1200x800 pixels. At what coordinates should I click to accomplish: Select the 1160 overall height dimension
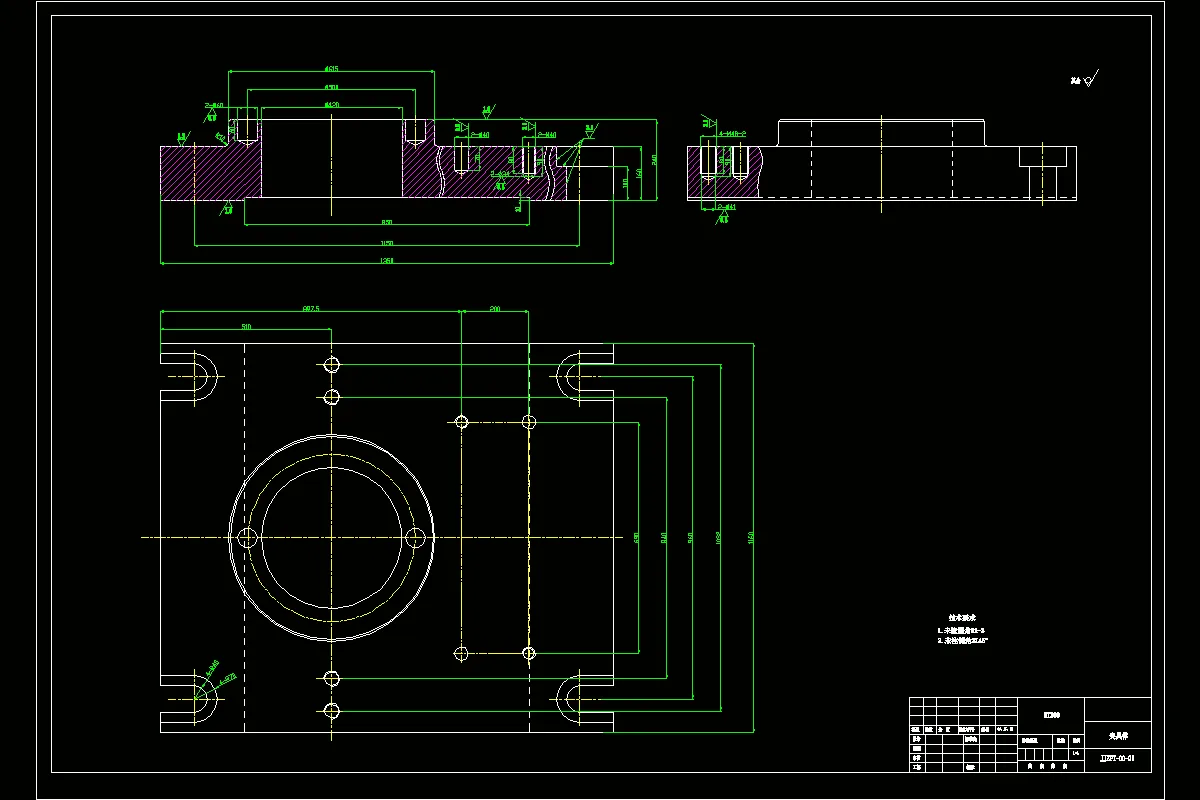751,538
